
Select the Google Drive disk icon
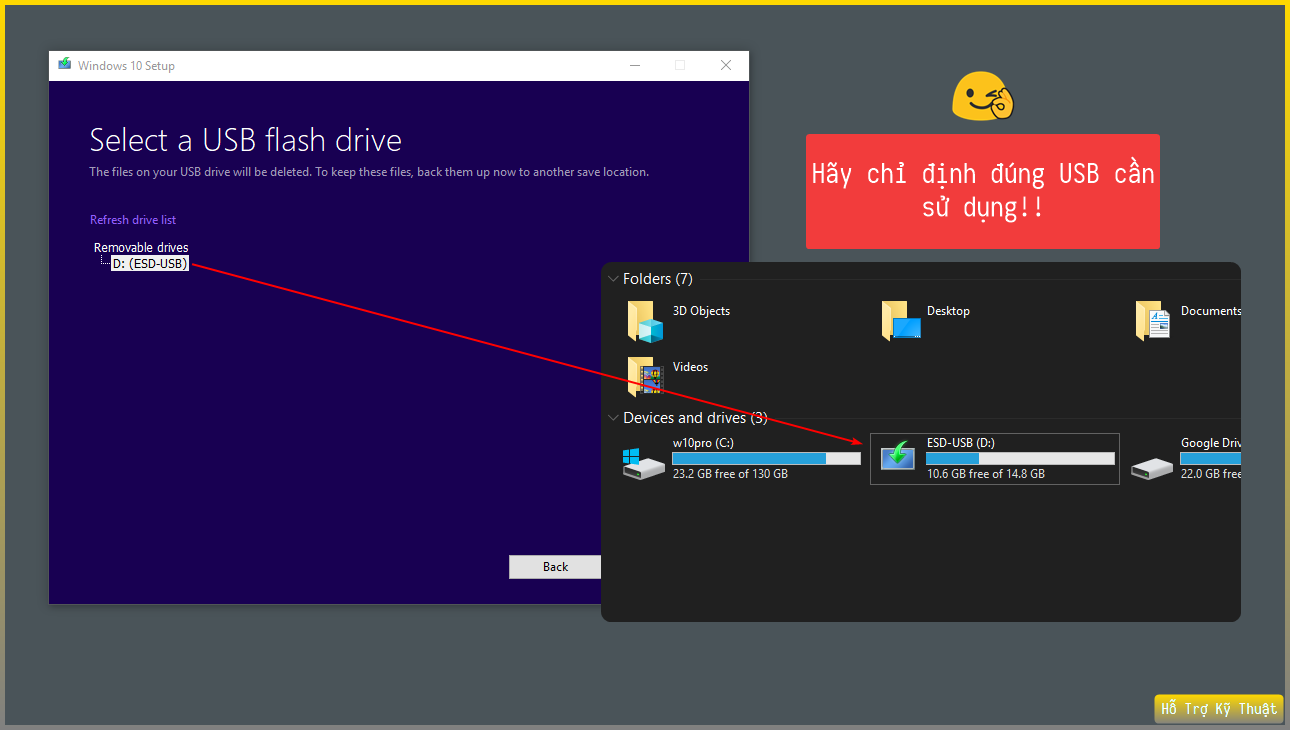[x=1151, y=467]
